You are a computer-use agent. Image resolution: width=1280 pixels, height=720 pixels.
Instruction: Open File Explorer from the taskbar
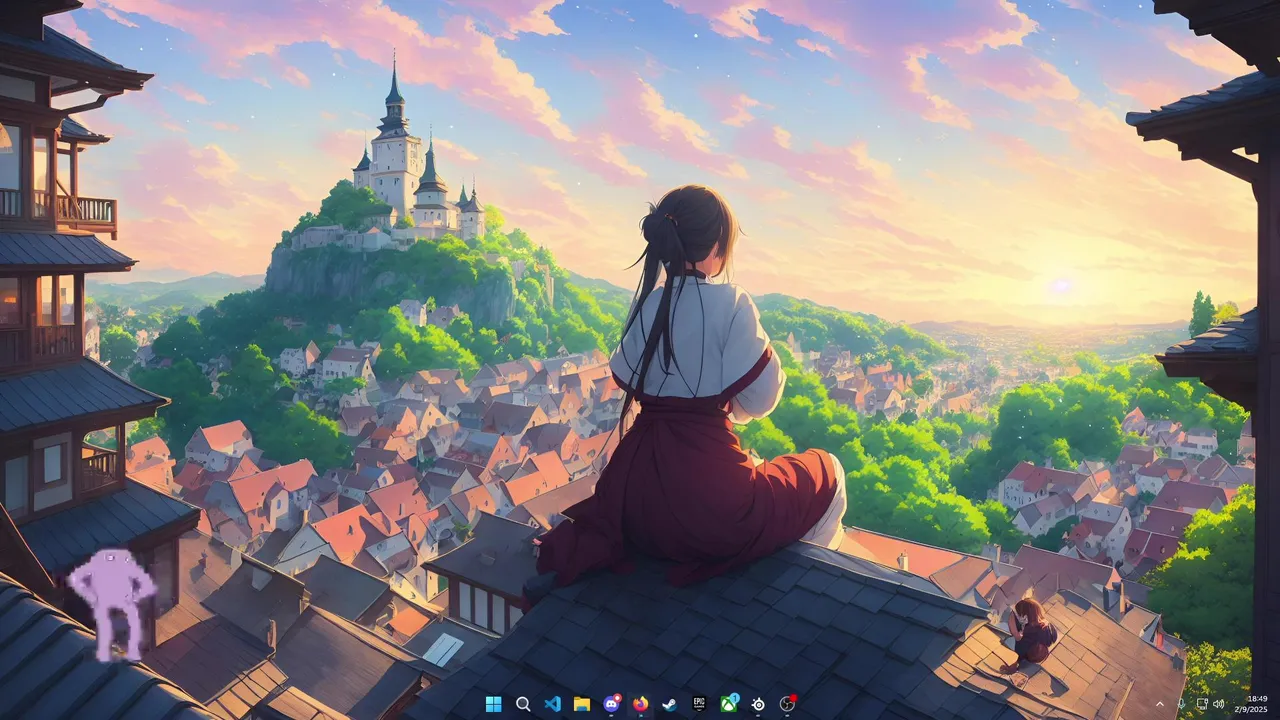pyautogui.click(x=581, y=704)
